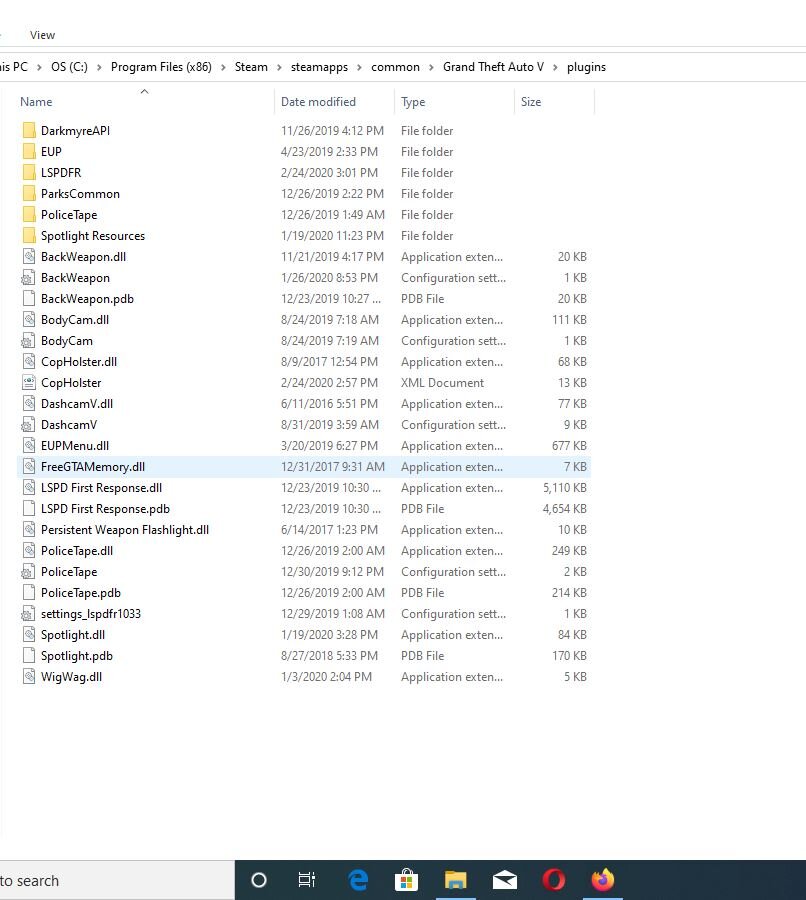Screen dimensions: 806x900
Task: Click the DashcamV.dll file icon
Action: (x=29, y=404)
